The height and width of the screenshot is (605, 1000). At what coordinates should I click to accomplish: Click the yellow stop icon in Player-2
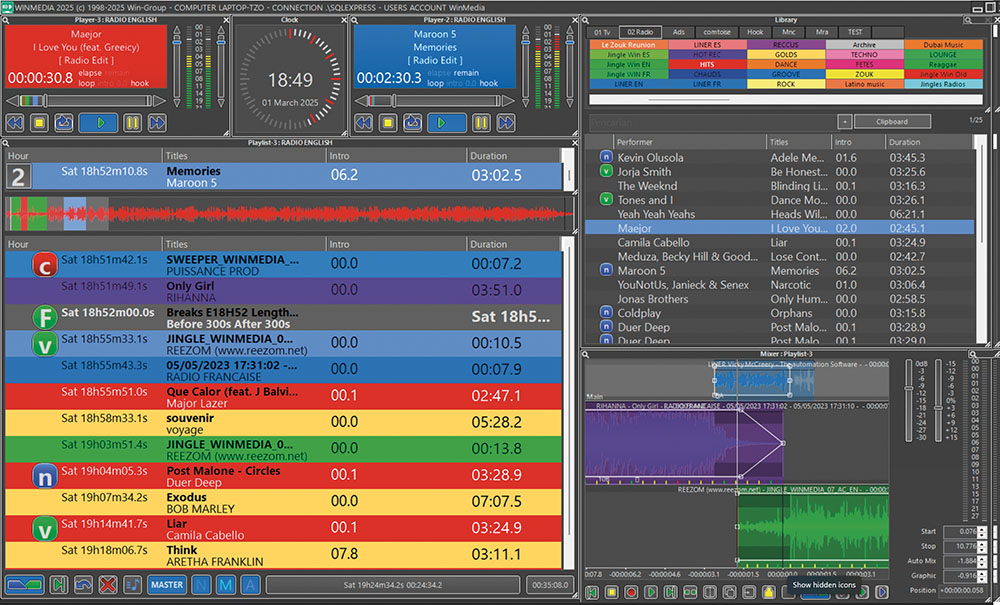390,122
